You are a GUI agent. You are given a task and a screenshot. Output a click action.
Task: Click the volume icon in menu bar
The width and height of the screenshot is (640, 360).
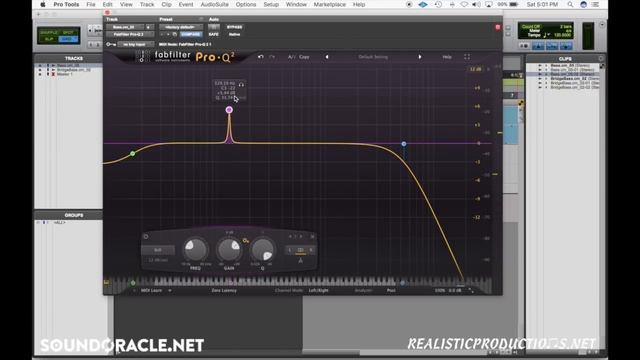pyautogui.click(x=476, y=4)
